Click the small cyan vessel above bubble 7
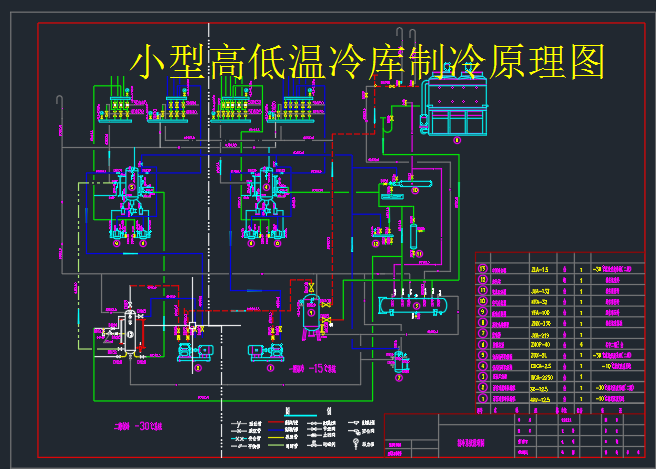The width and height of the screenshot is (656, 469). click(x=401, y=361)
